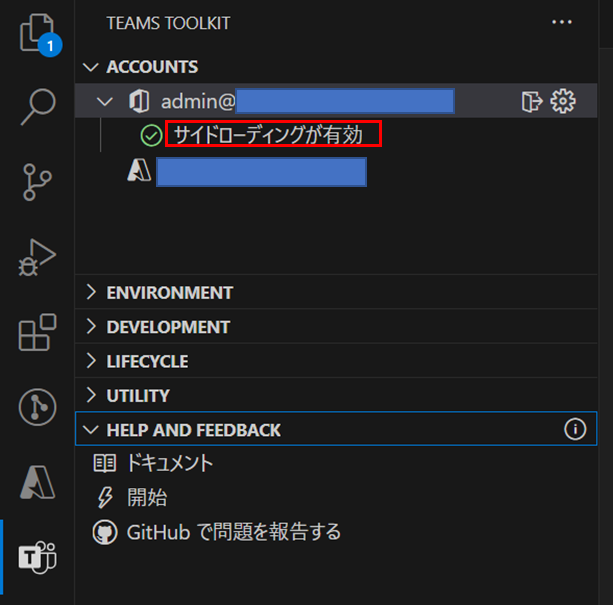The width and height of the screenshot is (613, 605).
Task: Click the Azure account icon in Accounts
Action: [139, 171]
